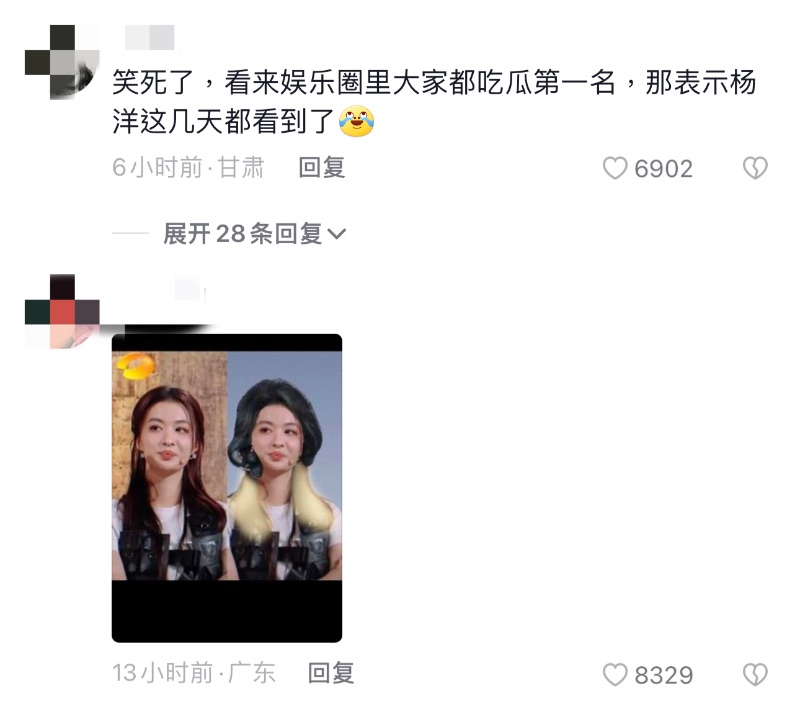Reply to the 6小时前 comment with 回复
Image resolution: width=800 pixels, height=709 pixels.
322,168
